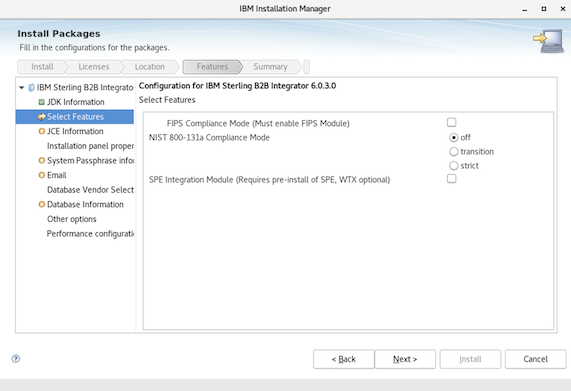Select the NIST mode 'off' radio button
The width and height of the screenshot is (571, 391).
[453, 138]
